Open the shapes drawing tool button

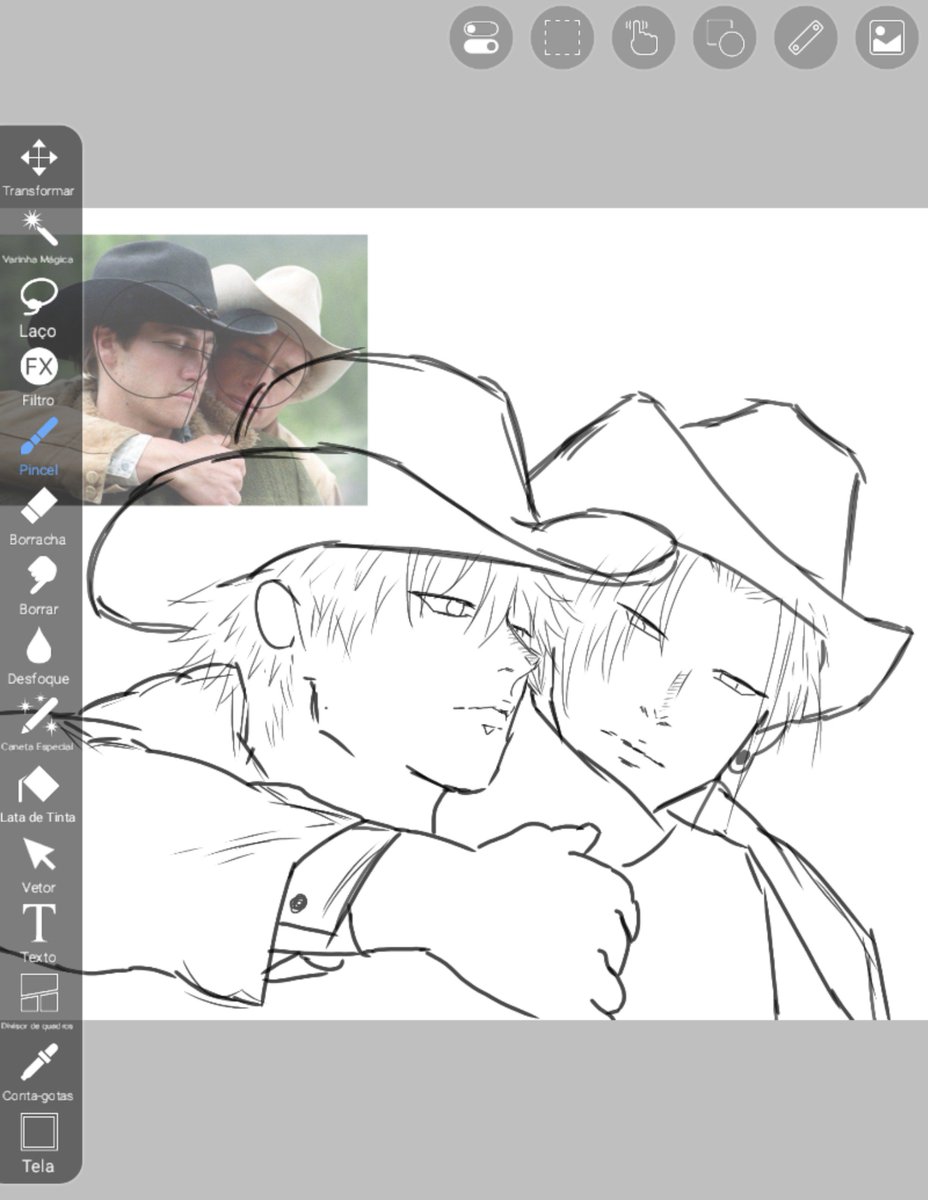[724, 37]
